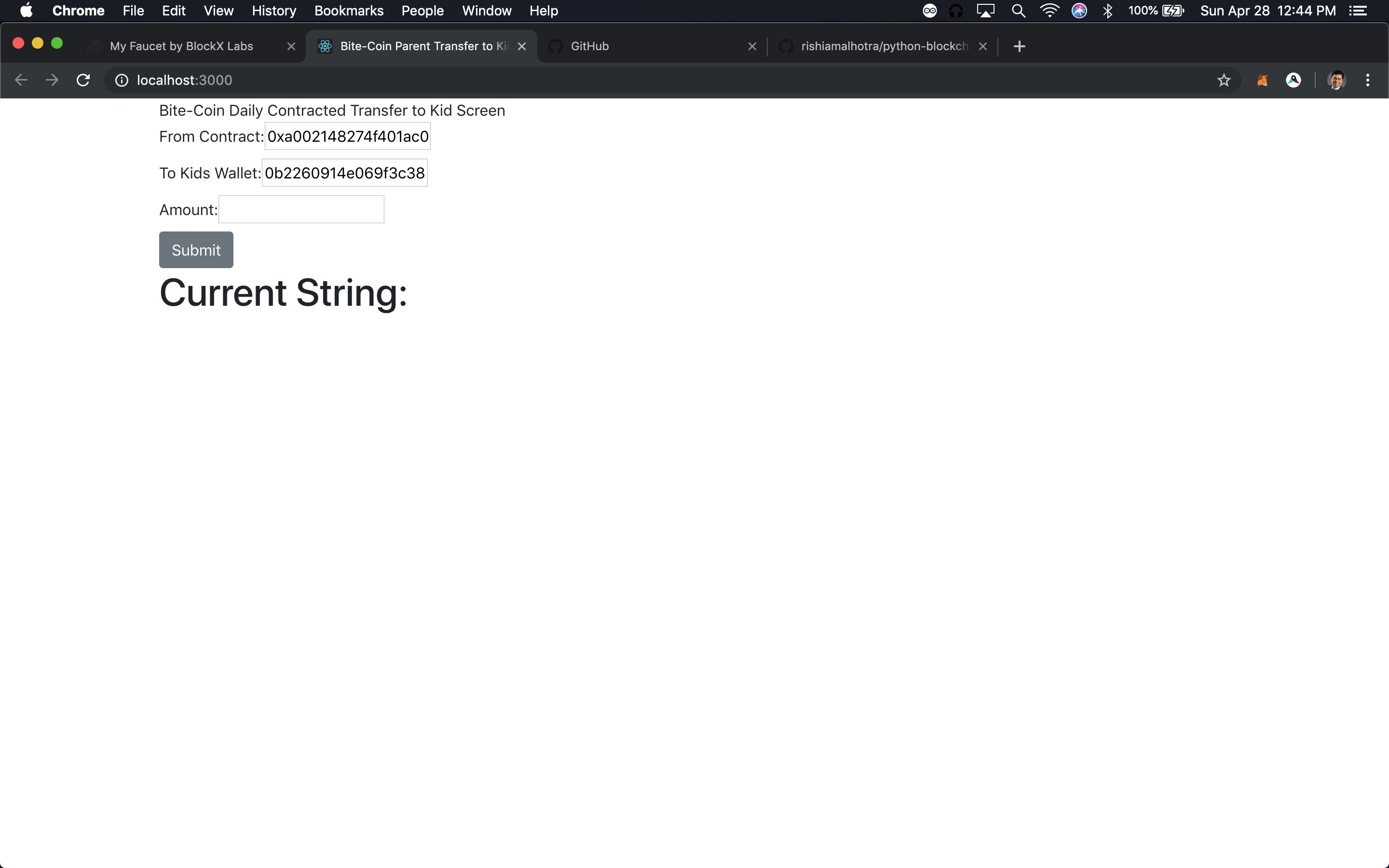Switch to My Faucet by BlockX Labs tab
This screenshot has width=1389, height=868.
(x=181, y=46)
